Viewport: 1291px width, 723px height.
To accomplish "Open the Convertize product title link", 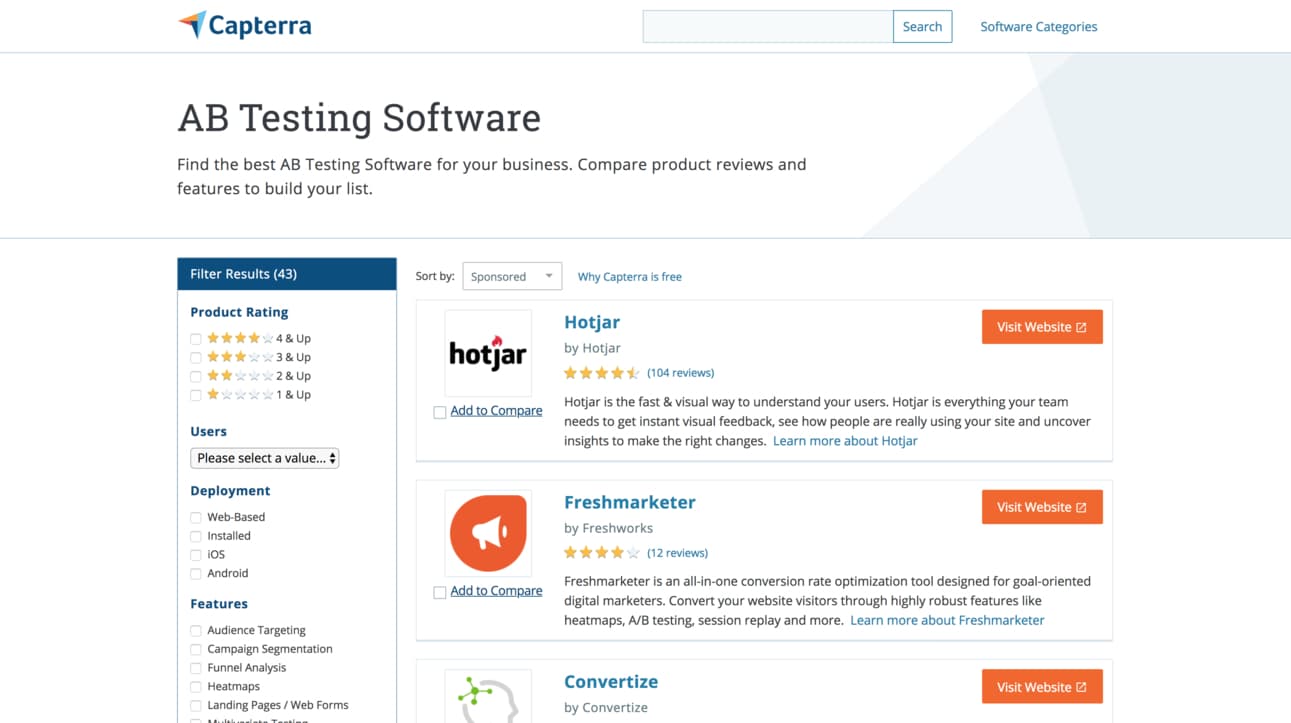I will point(611,682).
